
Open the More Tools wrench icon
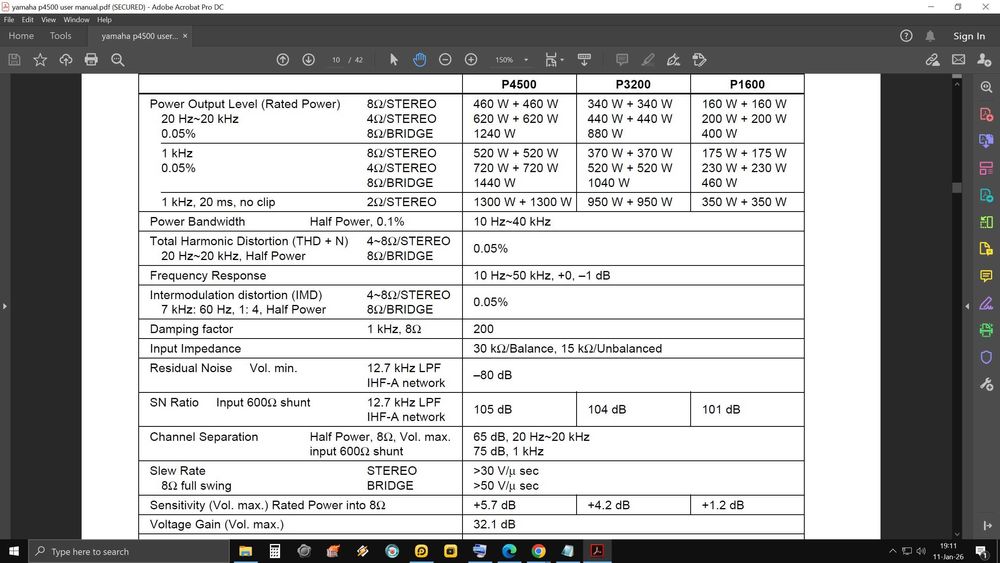pos(986,384)
